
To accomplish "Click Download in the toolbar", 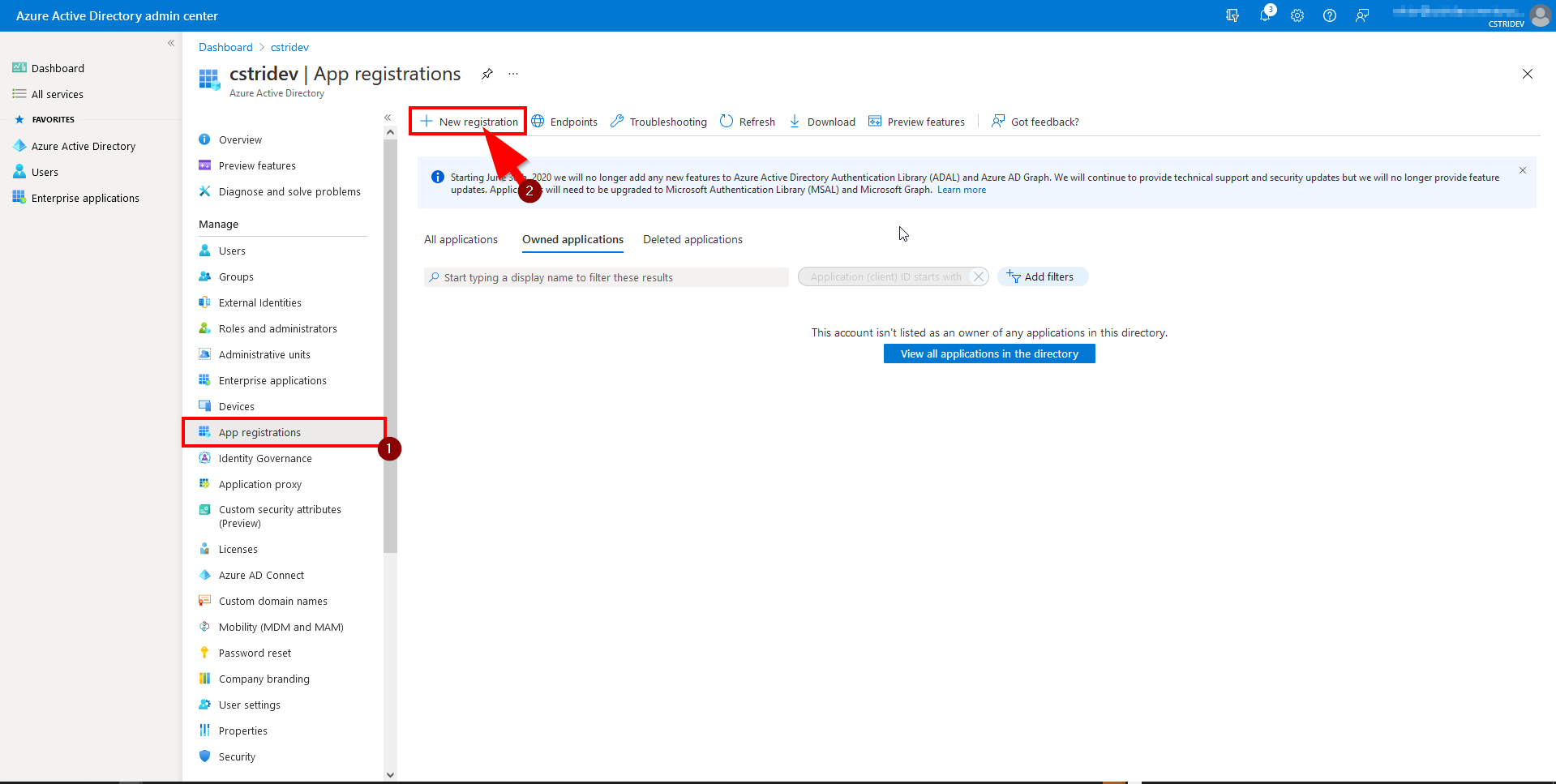I will 822,122.
